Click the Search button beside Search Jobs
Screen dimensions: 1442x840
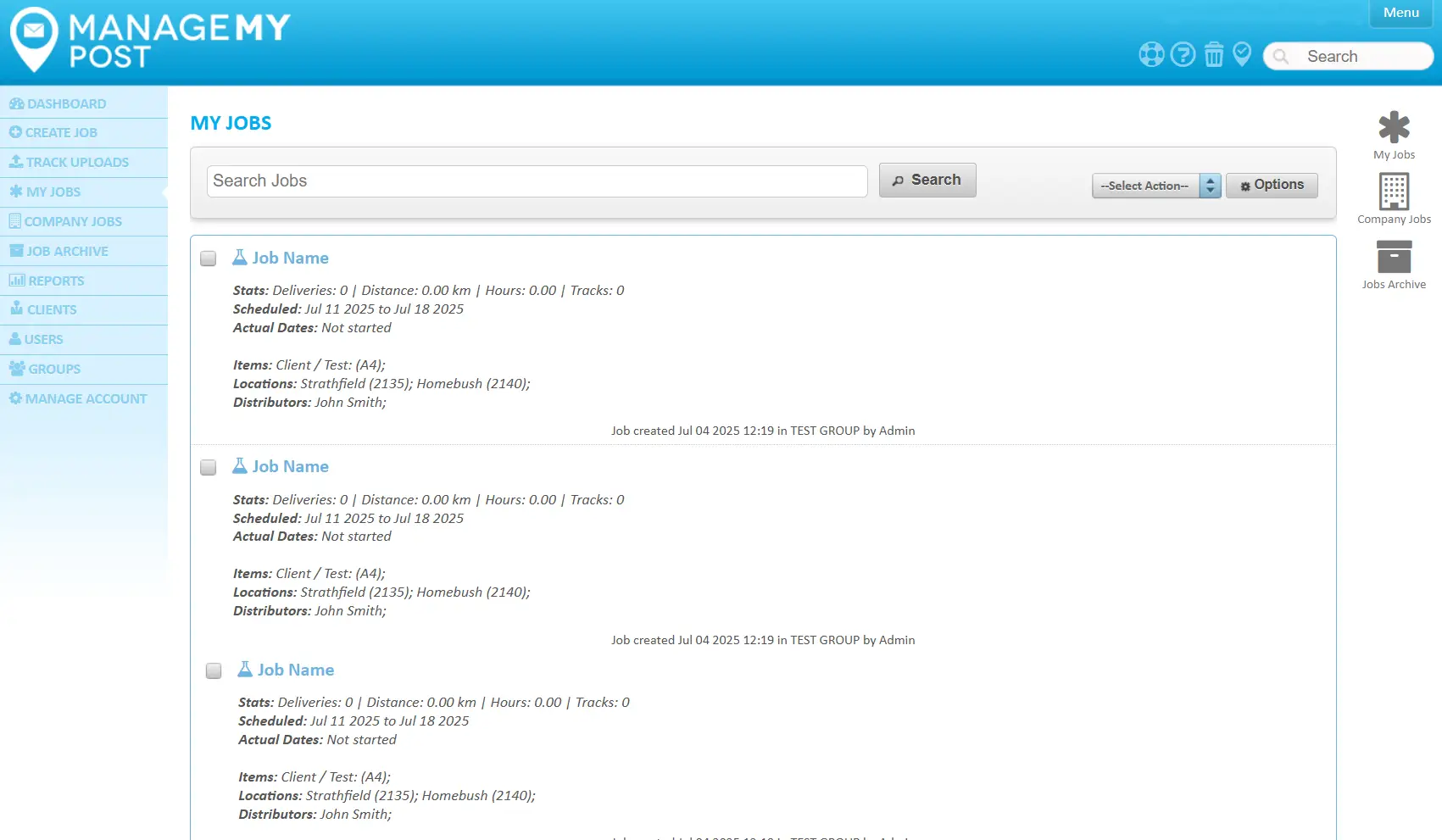pos(927,180)
